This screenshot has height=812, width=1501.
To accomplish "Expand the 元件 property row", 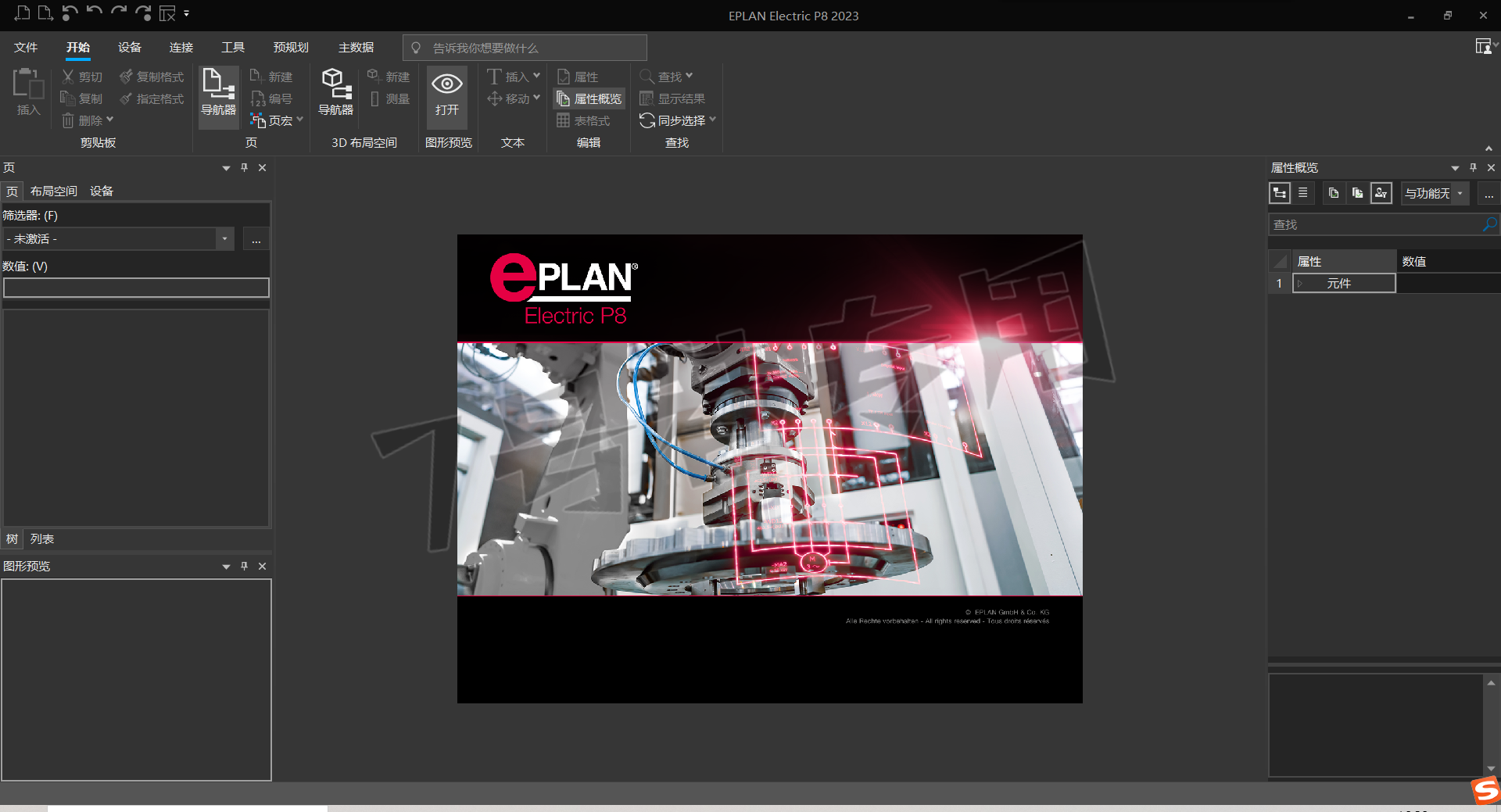I will point(1300,284).
